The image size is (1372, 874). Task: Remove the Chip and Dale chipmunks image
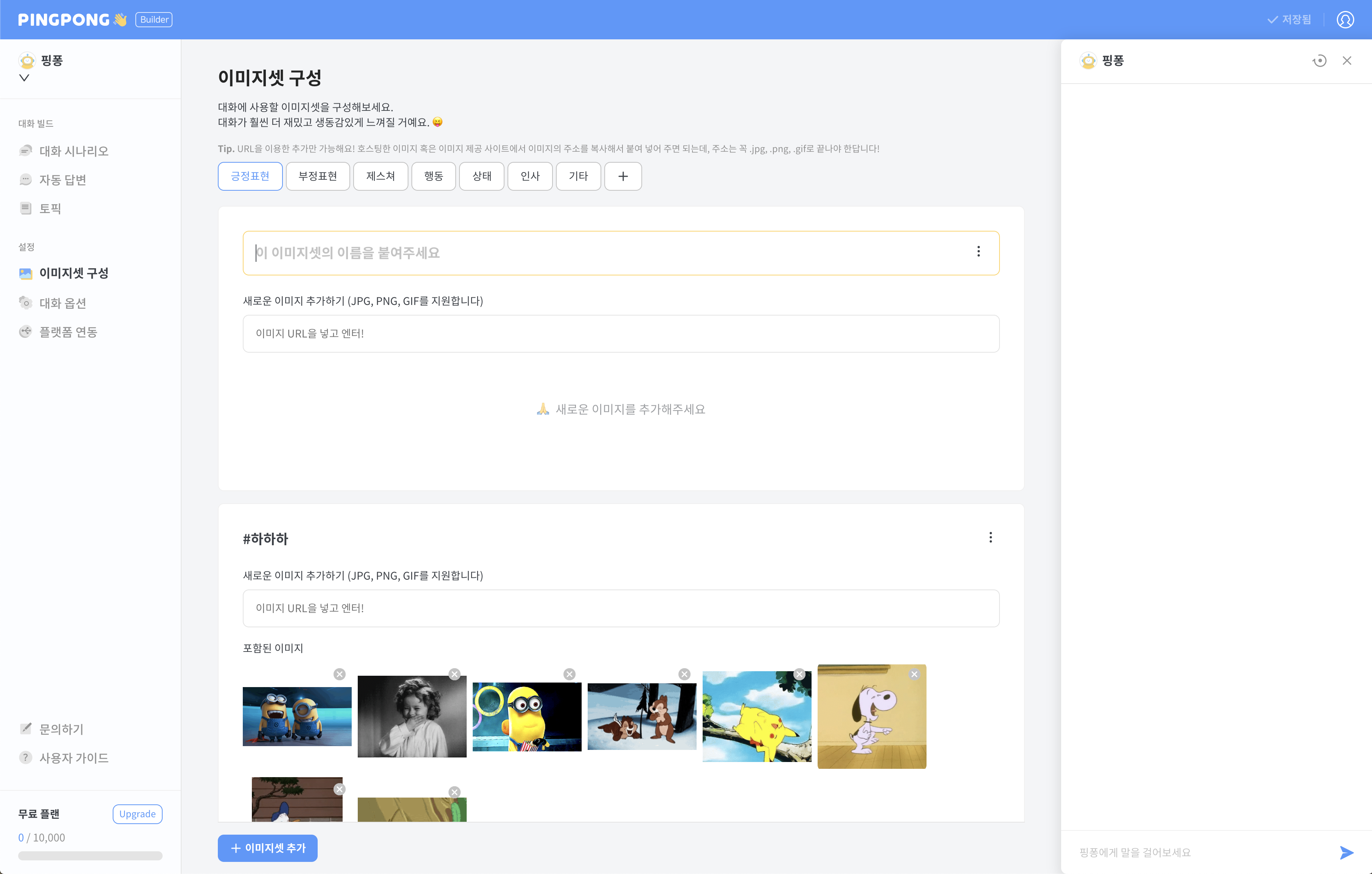(x=684, y=674)
